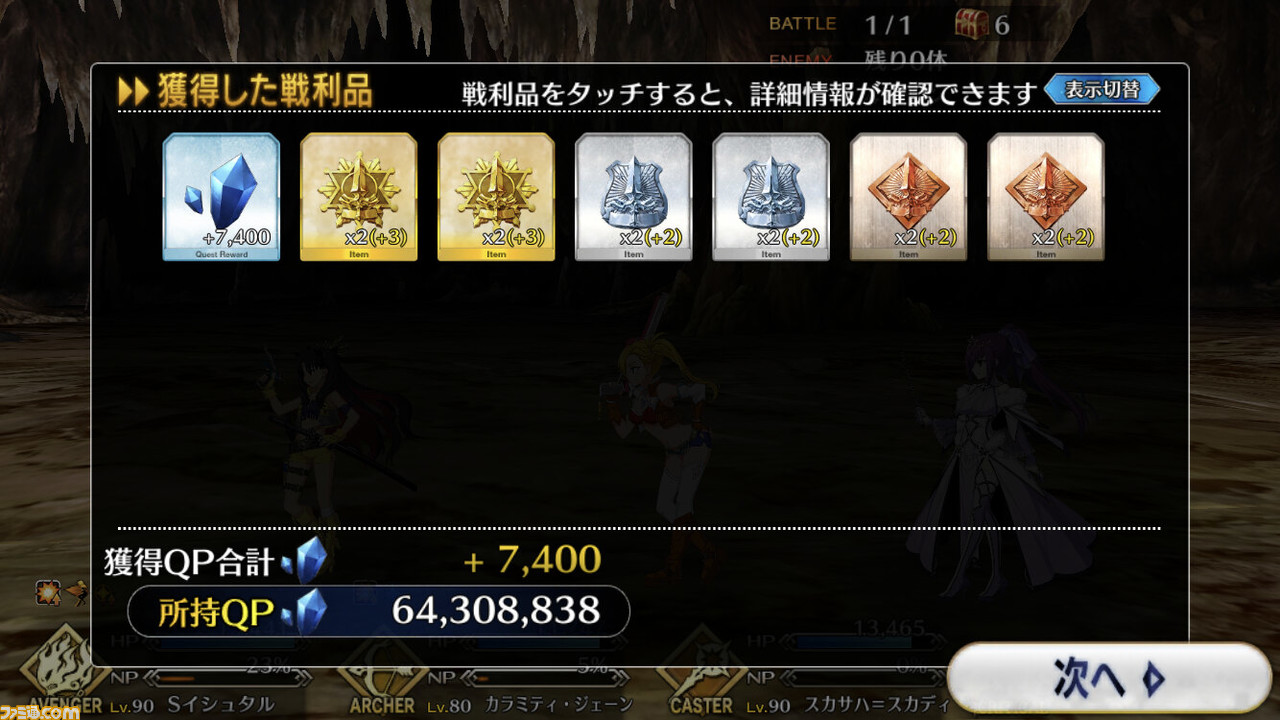1280x720 pixels.
Task: Tap the crystal next to 獲得QP合計
Action: coord(304,560)
